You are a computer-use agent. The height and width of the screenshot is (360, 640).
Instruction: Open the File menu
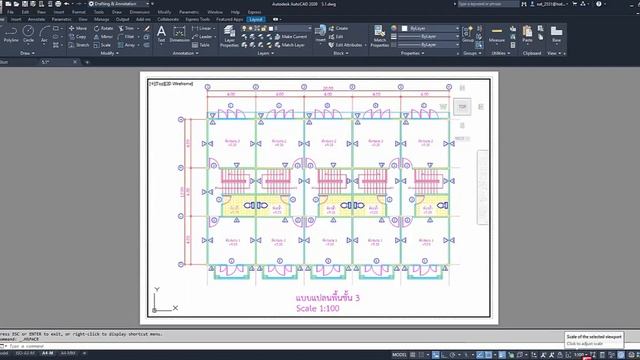10,12
